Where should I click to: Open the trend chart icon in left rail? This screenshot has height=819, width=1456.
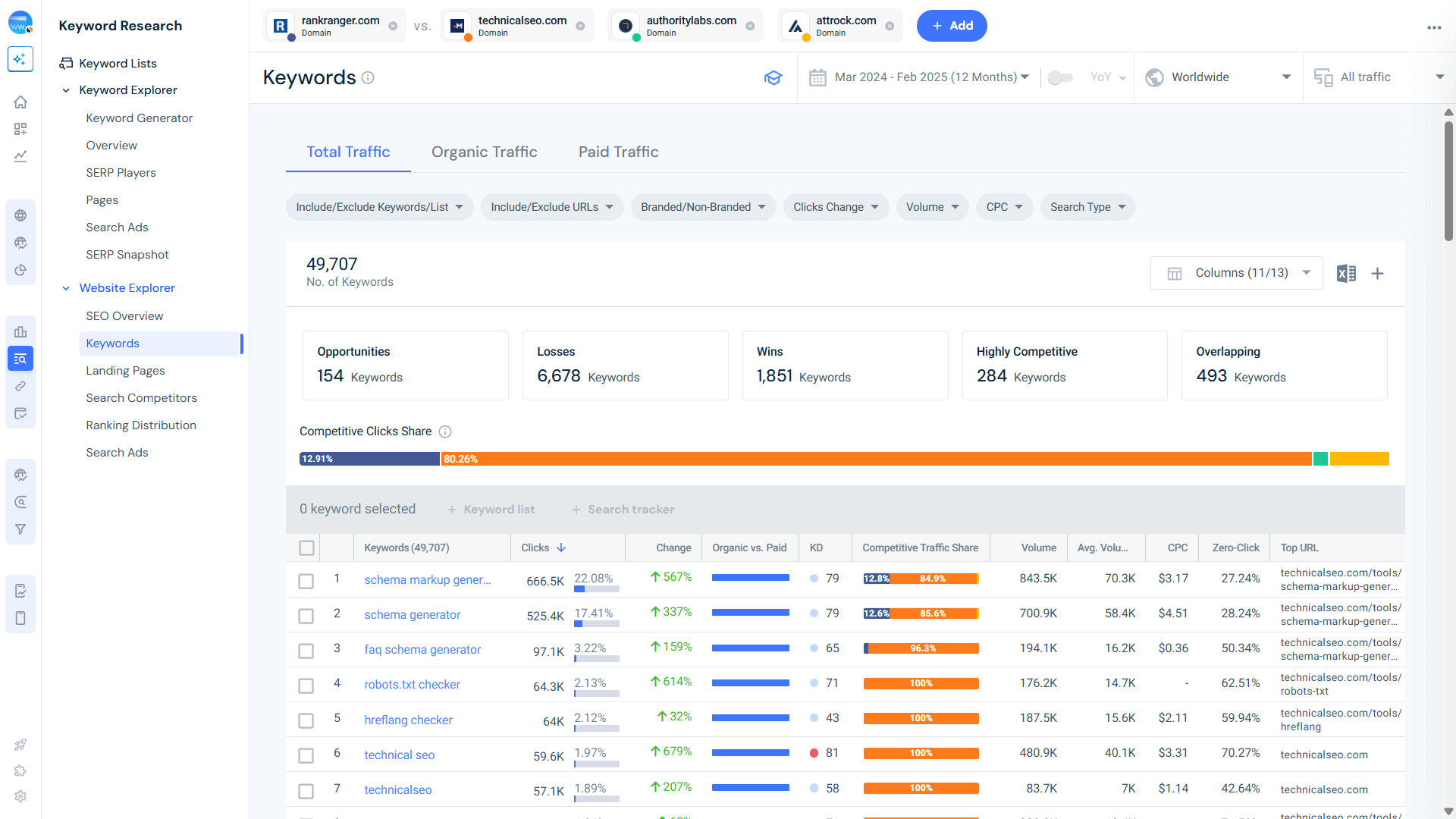20,156
